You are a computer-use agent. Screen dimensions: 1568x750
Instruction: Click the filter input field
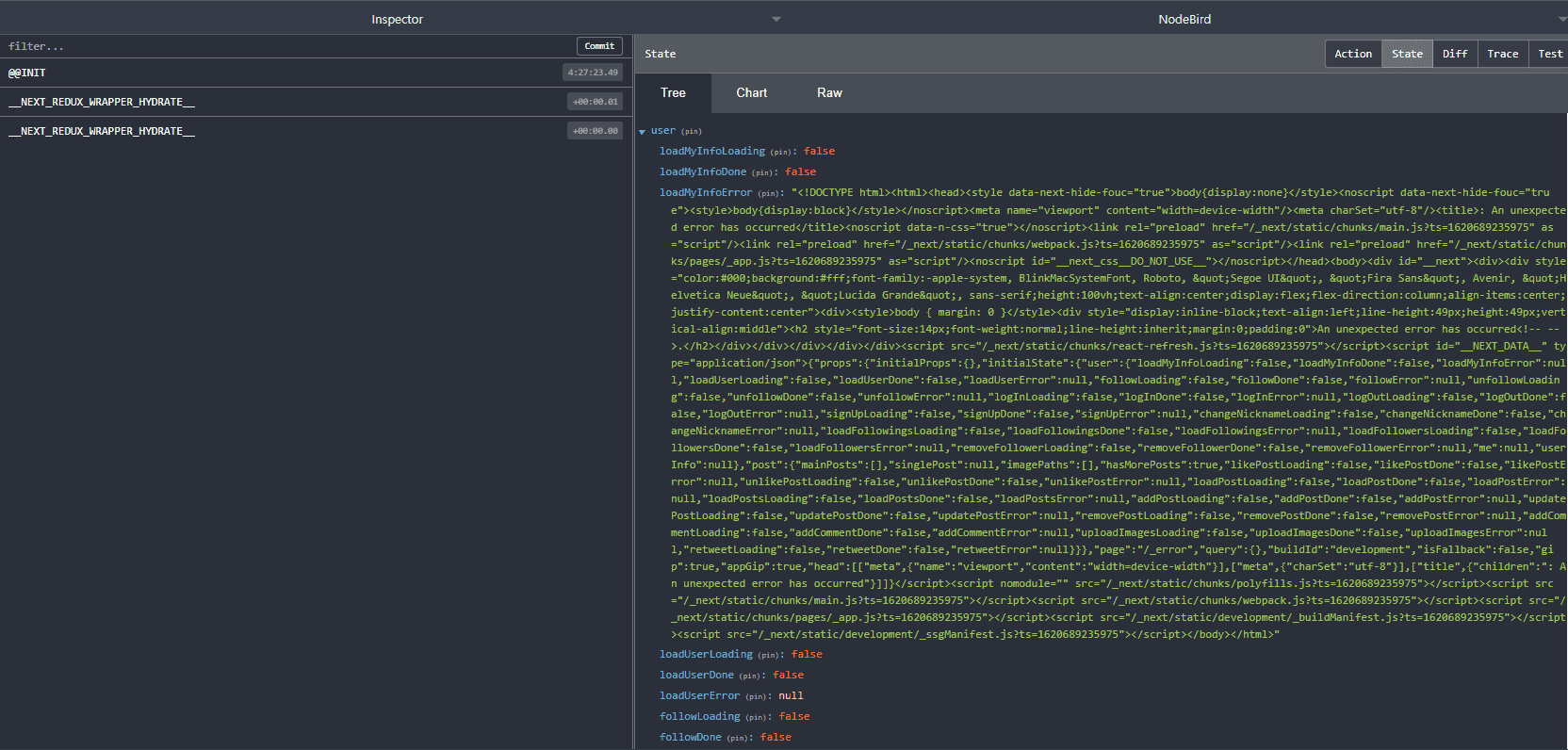[287, 46]
